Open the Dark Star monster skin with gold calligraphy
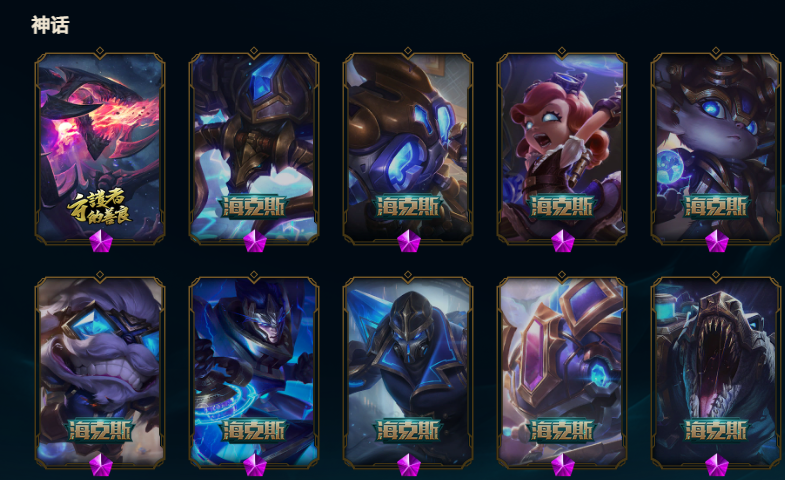 100,148
